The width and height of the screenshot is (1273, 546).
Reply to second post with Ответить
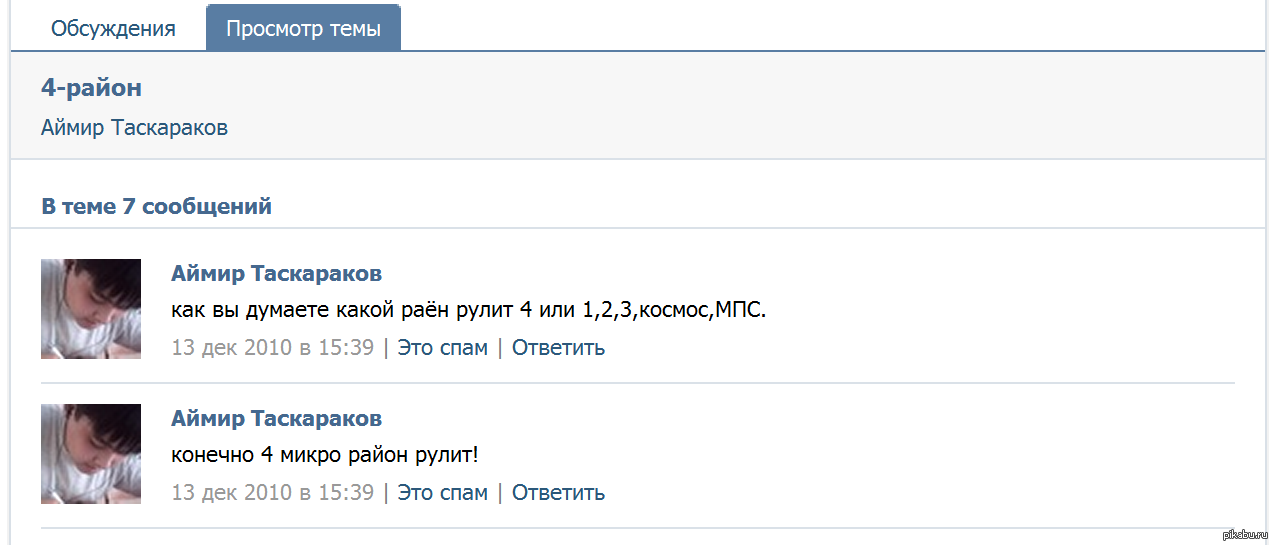pos(558,493)
